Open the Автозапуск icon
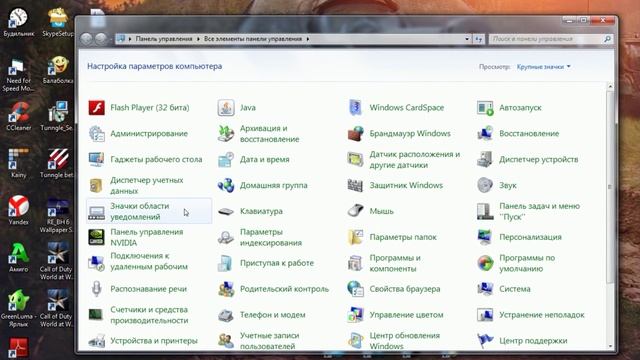 [x=485, y=108]
